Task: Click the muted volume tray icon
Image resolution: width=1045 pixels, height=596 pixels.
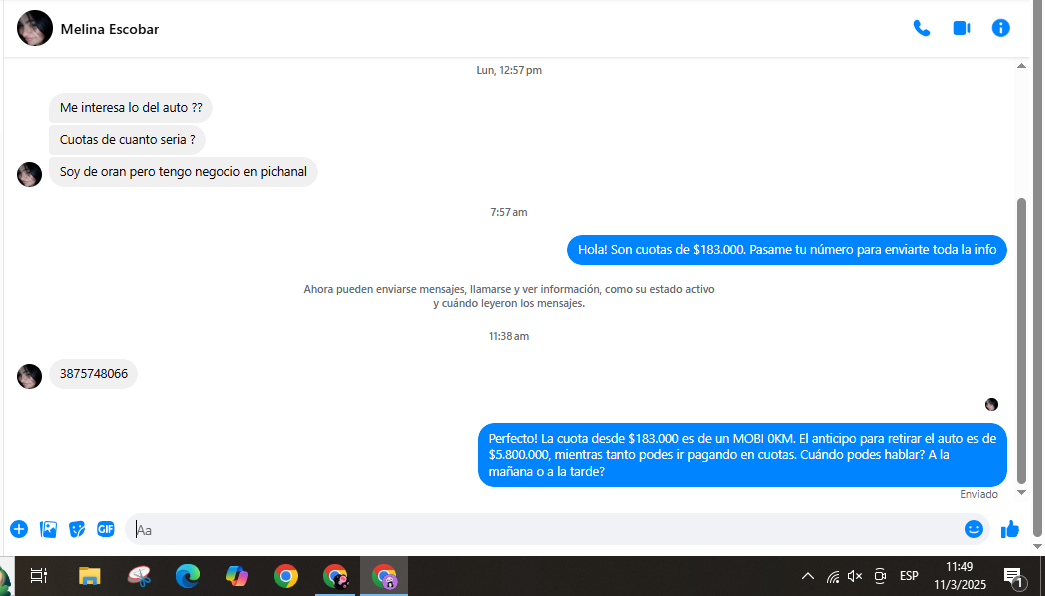Action: [855, 576]
